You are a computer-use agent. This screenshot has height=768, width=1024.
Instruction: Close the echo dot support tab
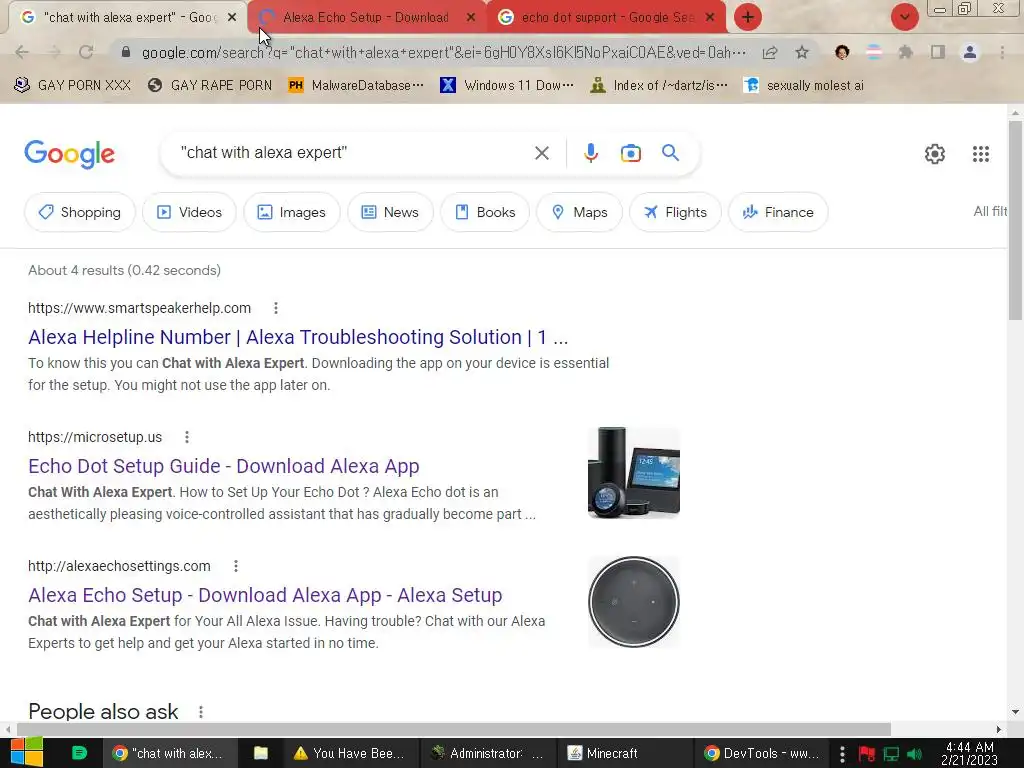point(710,18)
